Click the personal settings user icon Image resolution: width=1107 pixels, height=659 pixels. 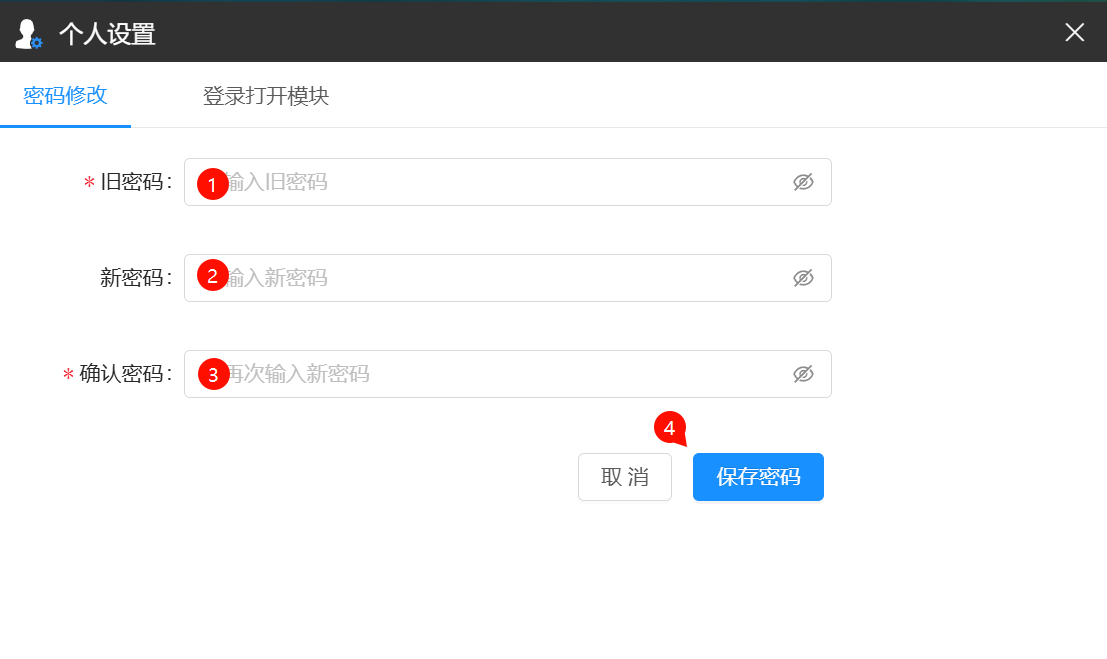click(28, 34)
